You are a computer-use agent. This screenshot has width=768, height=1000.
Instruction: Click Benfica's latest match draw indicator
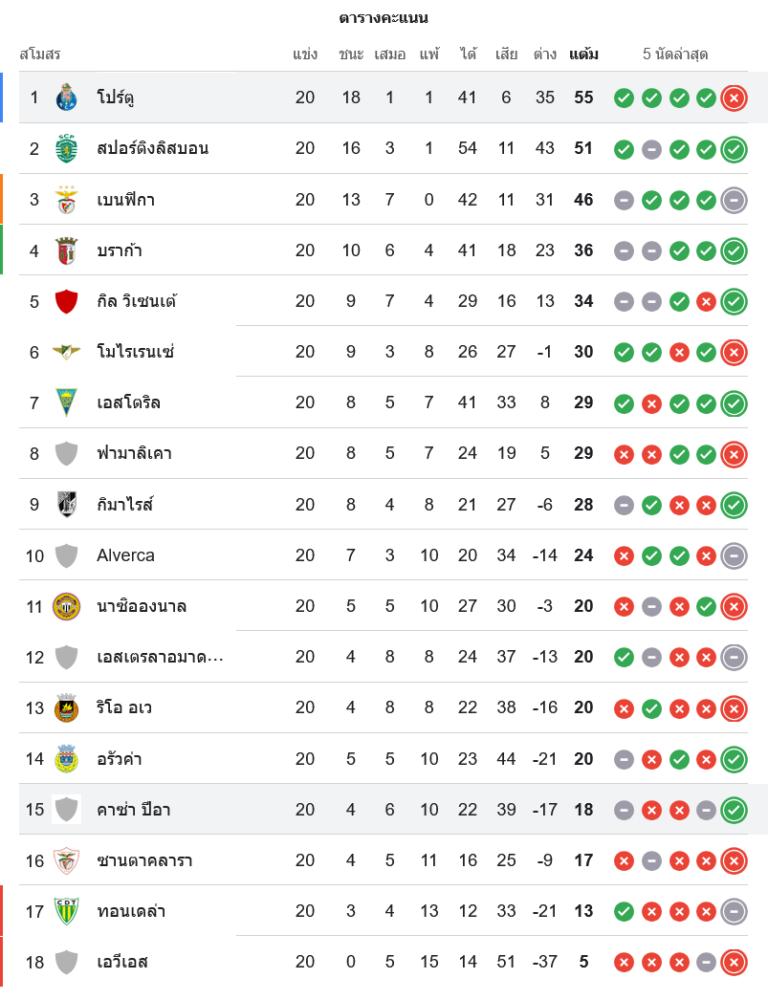[x=734, y=200]
